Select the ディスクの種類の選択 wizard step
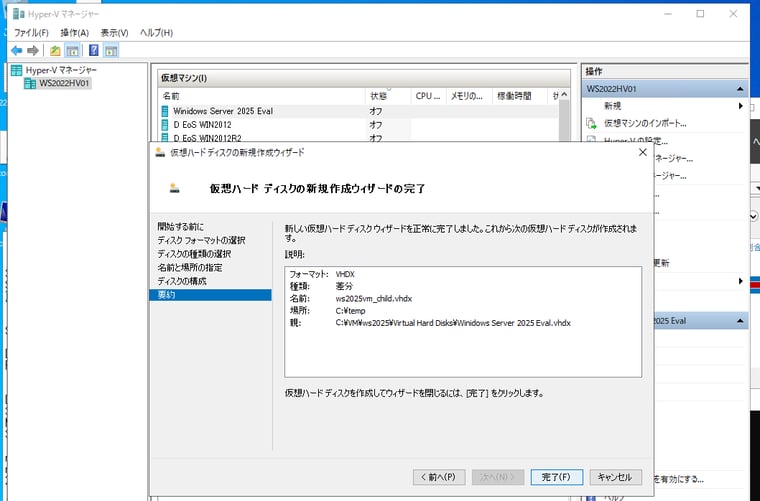The height and width of the screenshot is (501, 760). click(194, 253)
